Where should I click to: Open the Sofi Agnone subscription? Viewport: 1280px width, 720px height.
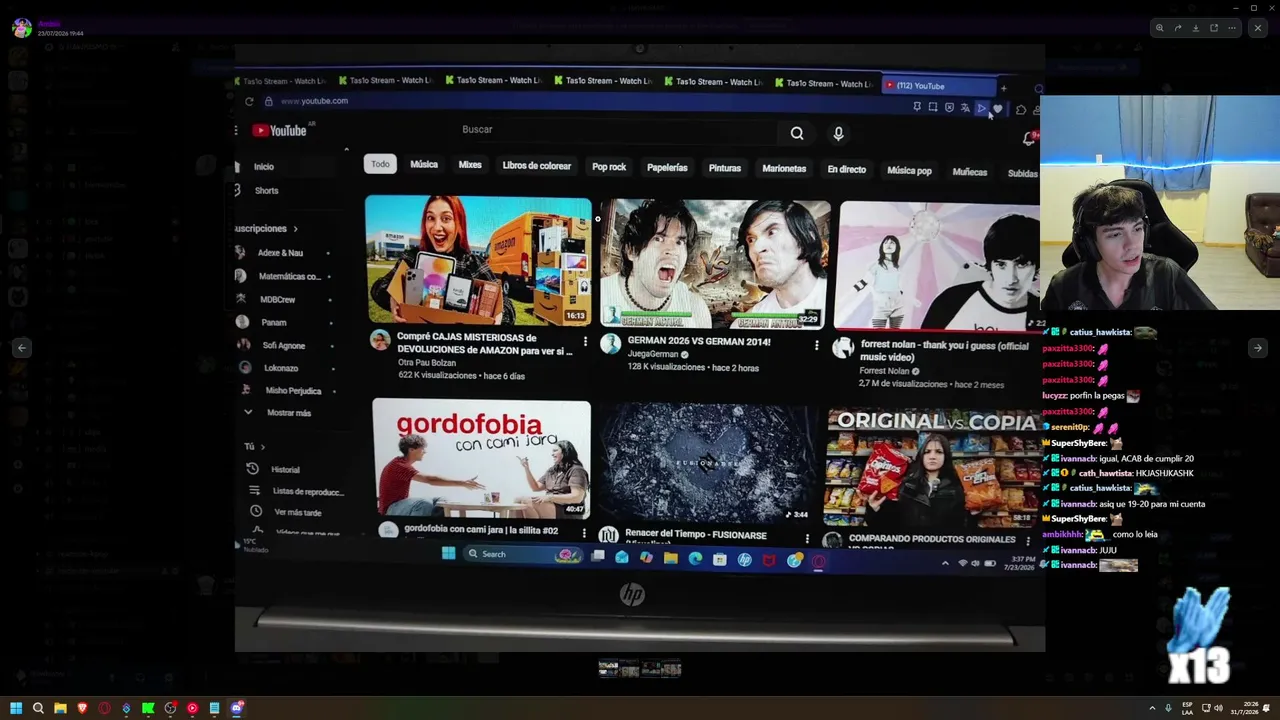tap(284, 346)
